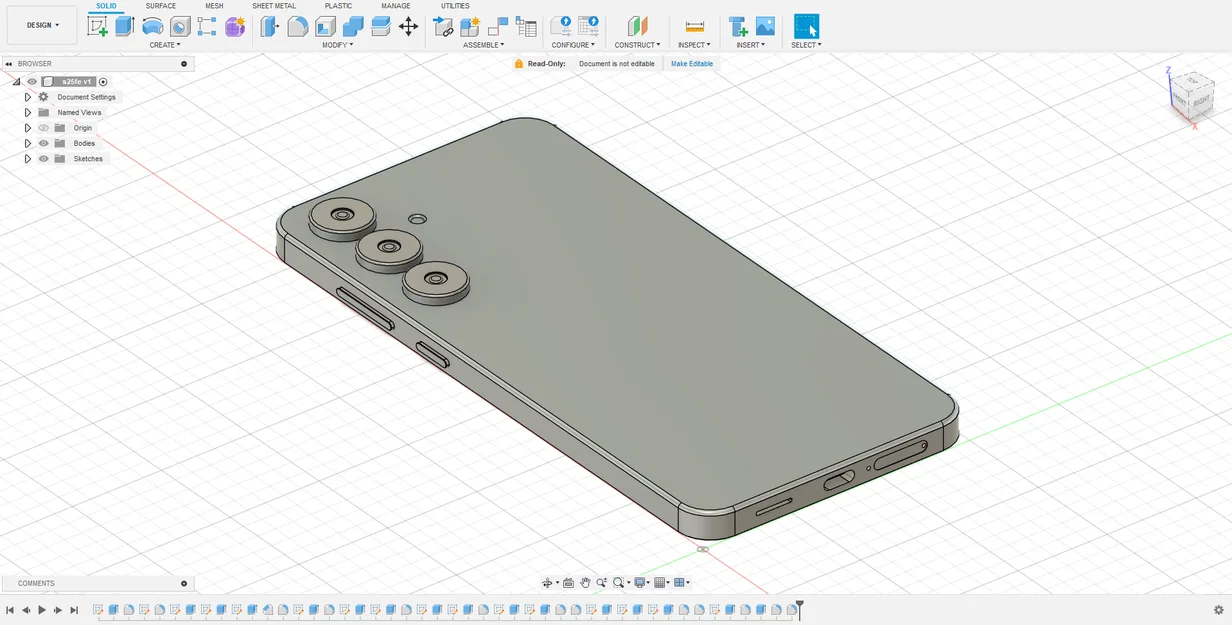This screenshot has width=1232, height=625.
Task: Expand the Comments panel
Action: (184, 583)
